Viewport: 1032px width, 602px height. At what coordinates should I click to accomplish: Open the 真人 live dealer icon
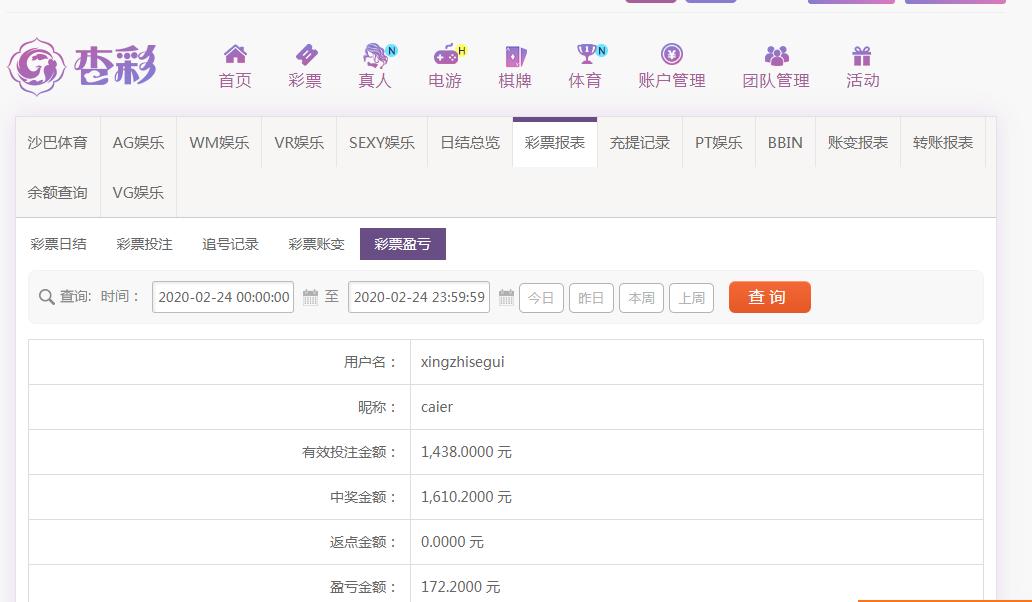pyautogui.click(x=378, y=55)
